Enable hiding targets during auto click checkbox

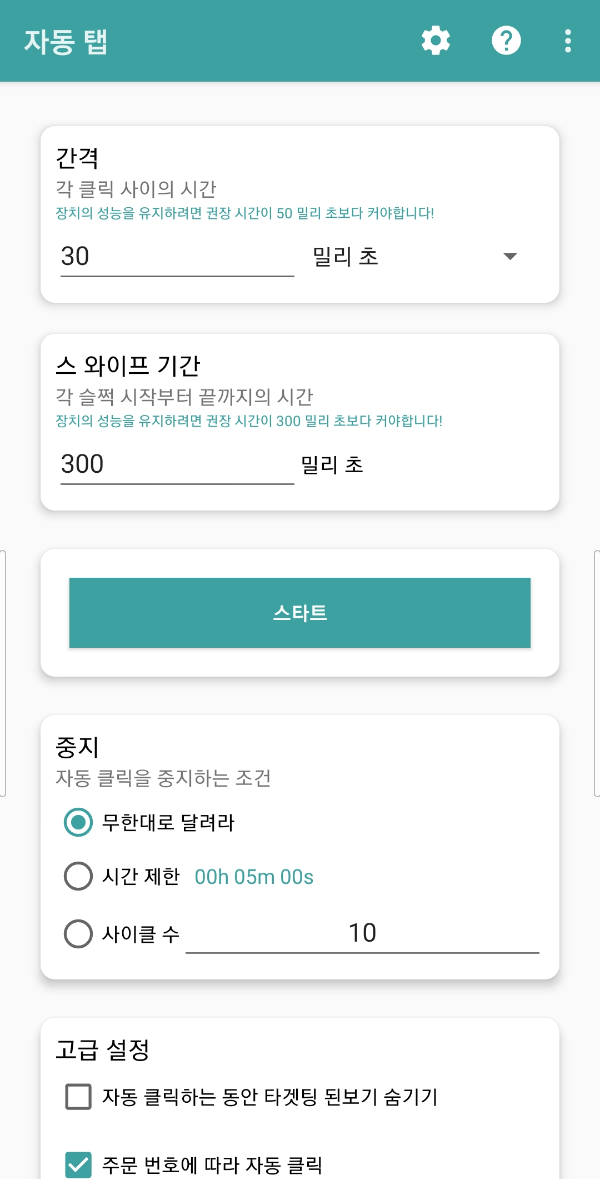click(x=78, y=1097)
